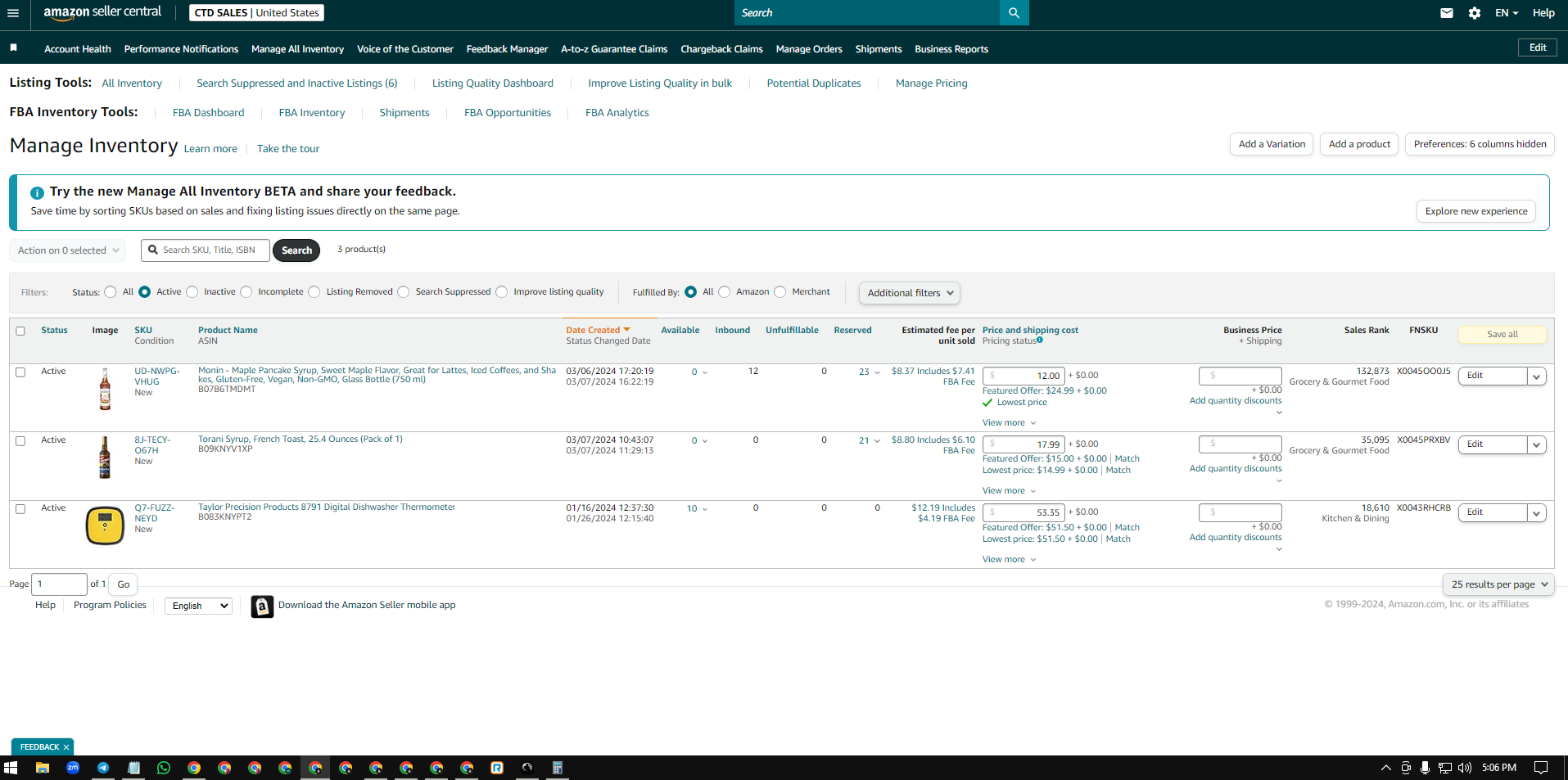The height and width of the screenshot is (780, 1568).
Task: Select the Torani Syrup row checkbox
Action: [20, 441]
